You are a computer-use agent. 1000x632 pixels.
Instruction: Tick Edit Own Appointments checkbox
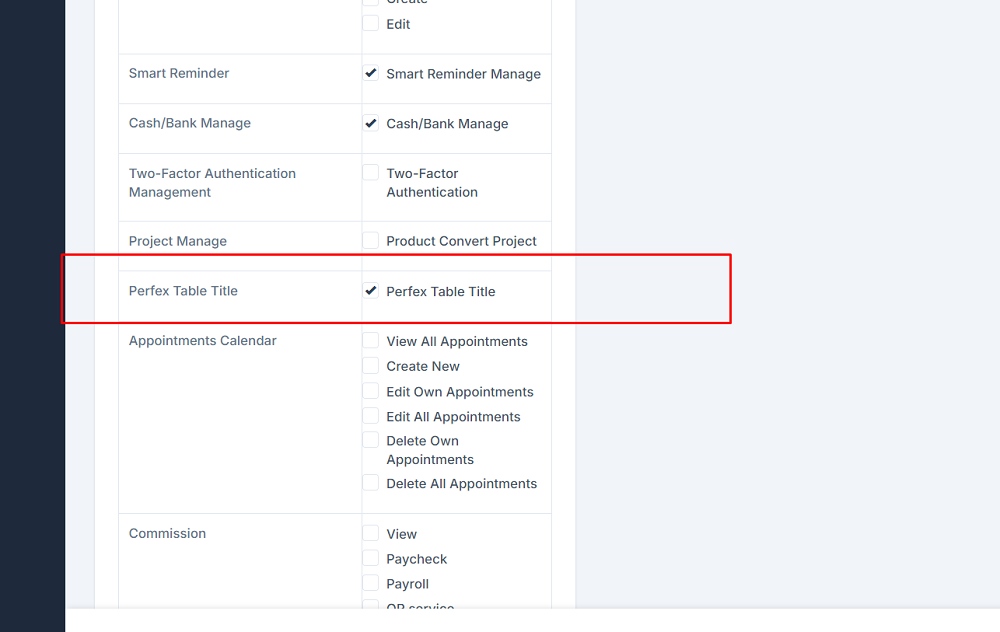point(371,391)
